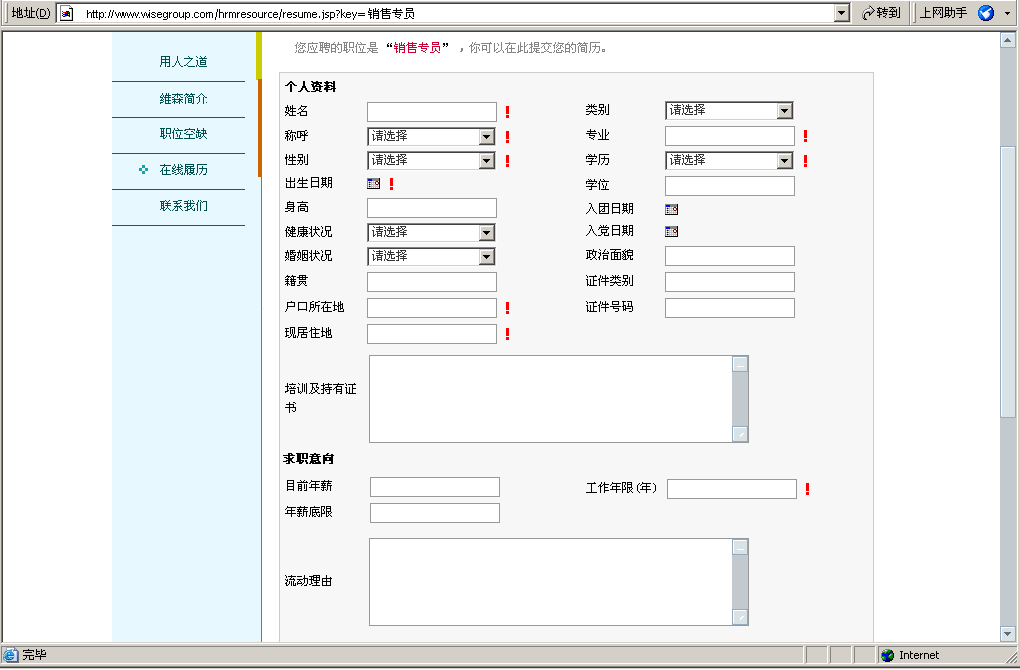Open the 出生日期 calendar picker icon

pos(373,184)
